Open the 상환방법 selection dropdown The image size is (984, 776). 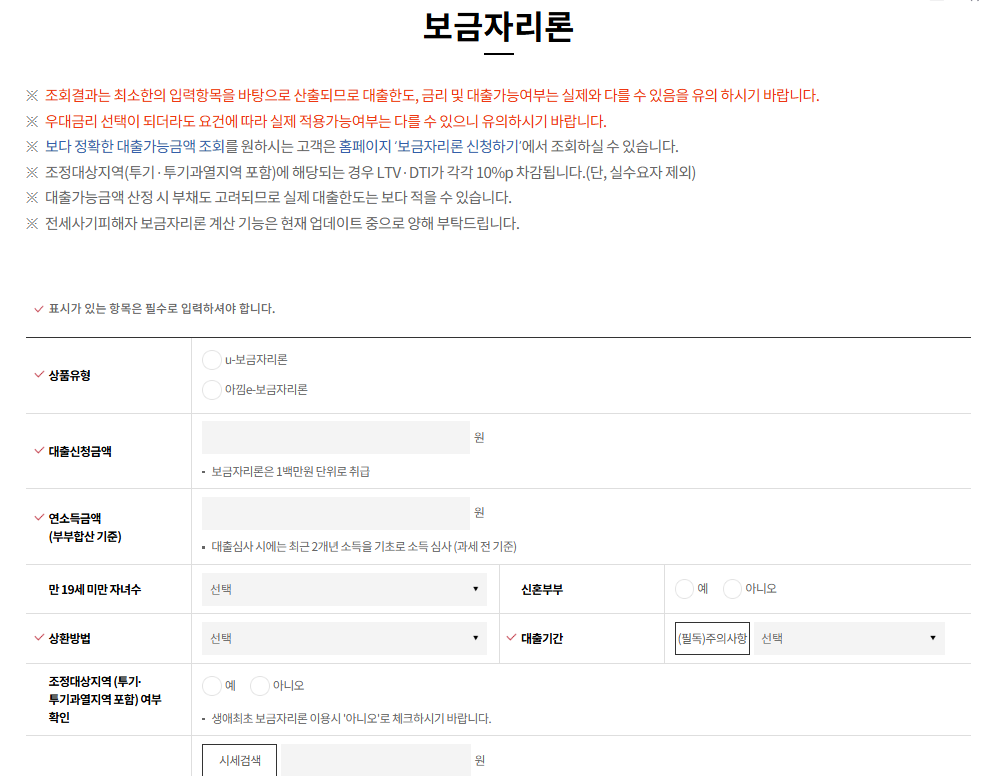(x=344, y=638)
